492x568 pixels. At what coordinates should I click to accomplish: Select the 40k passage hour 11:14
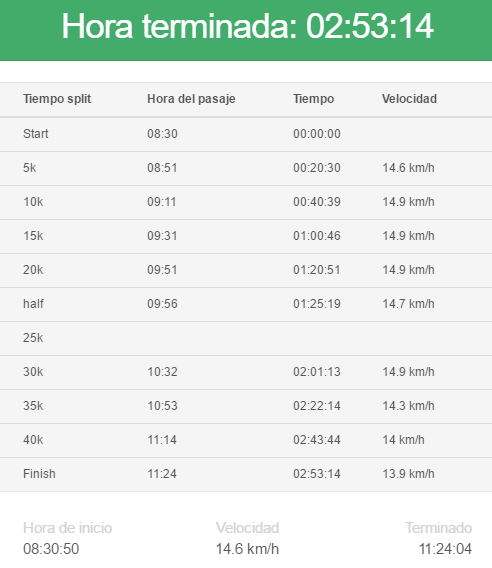(x=162, y=440)
